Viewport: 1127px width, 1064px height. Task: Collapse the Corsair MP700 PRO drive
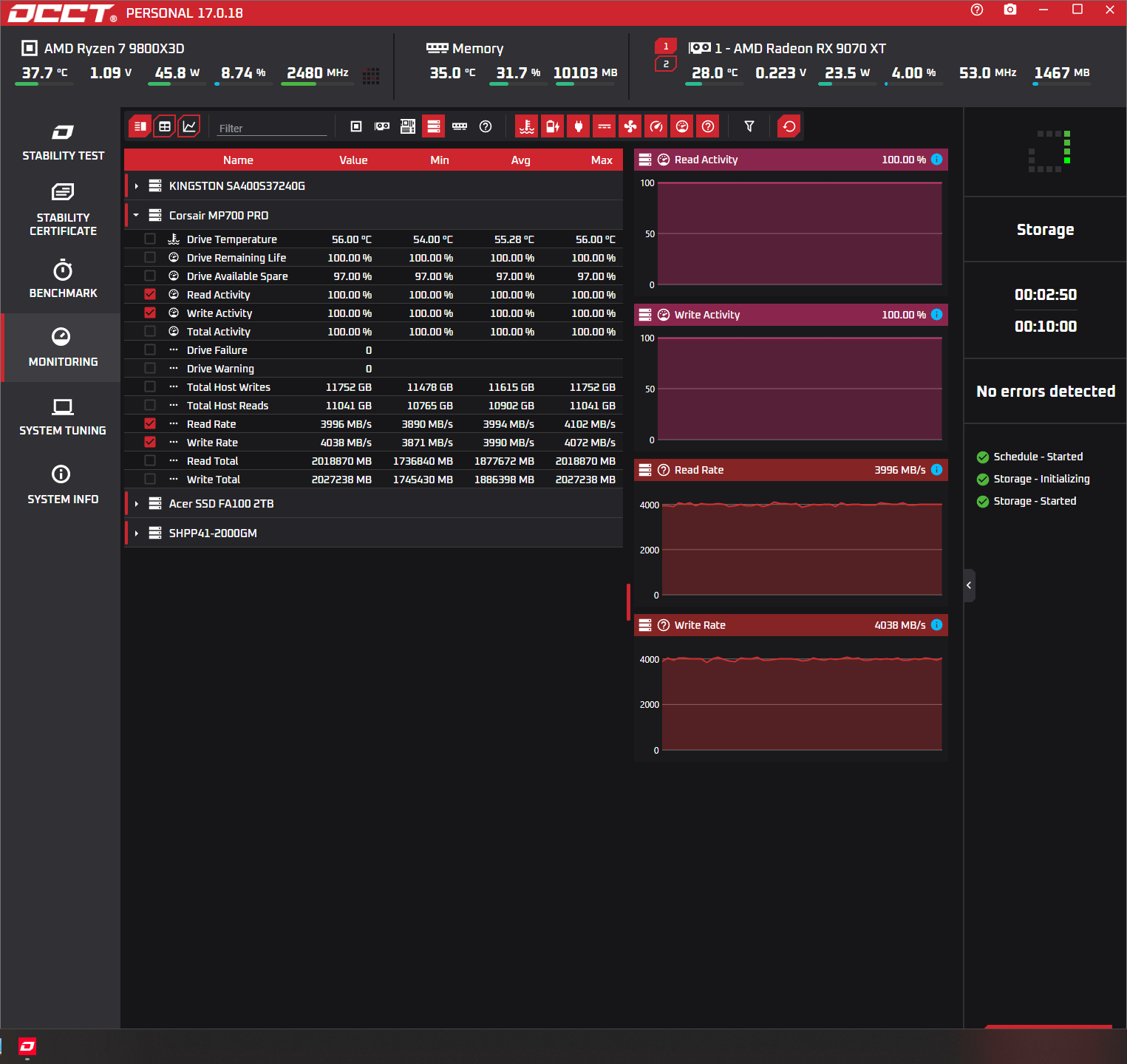[x=137, y=216]
